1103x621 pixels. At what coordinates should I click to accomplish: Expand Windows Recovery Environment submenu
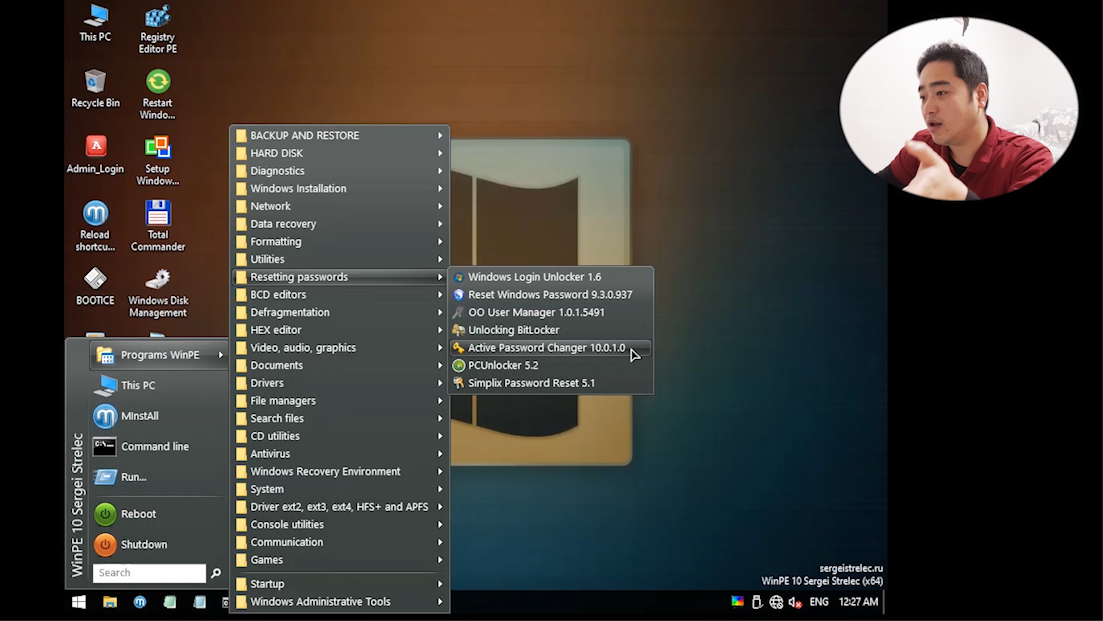coord(340,471)
